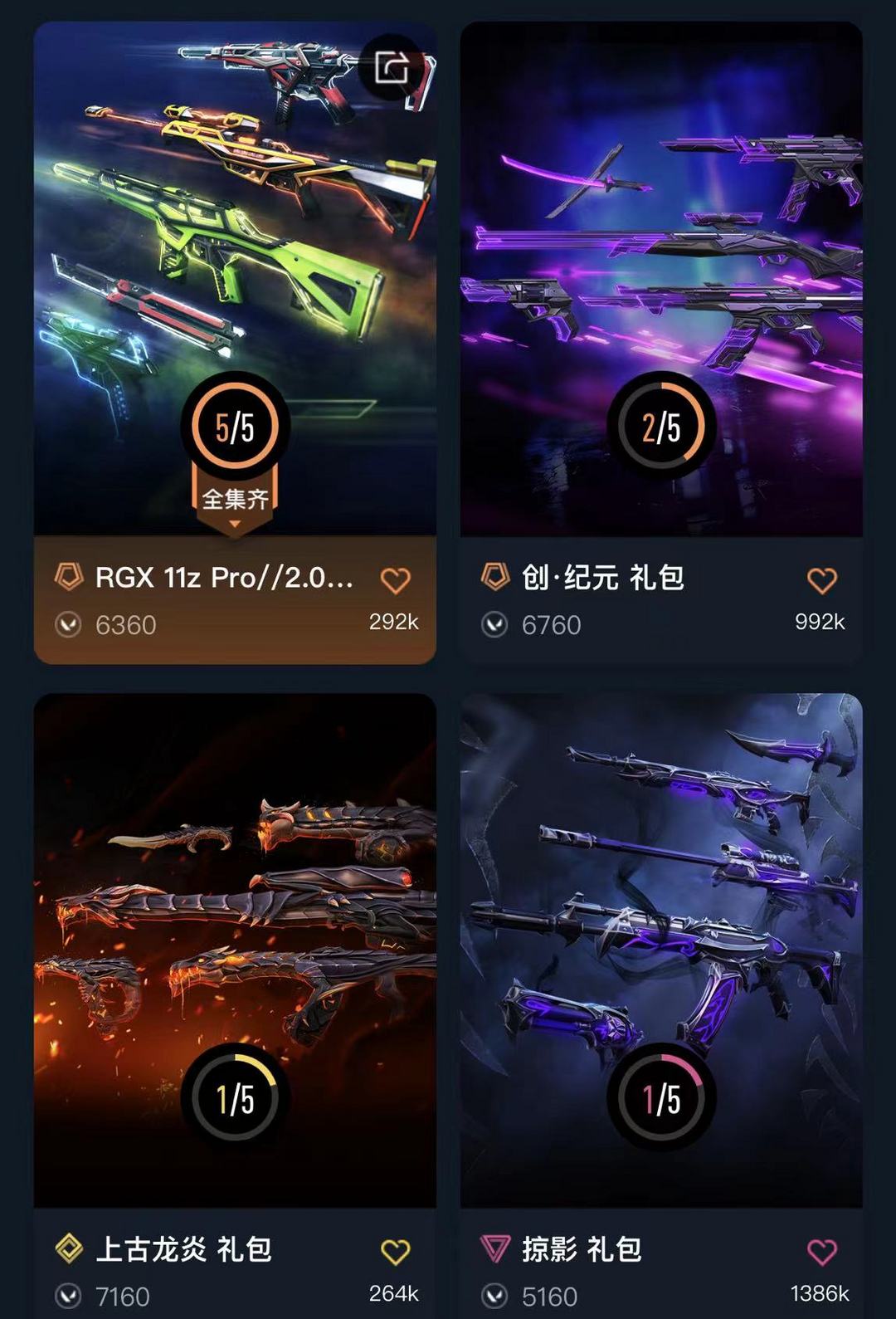Screen dimensions: 896x1319
Task: Favorite the 上古龙炎 礼包 heart
Action: click(x=395, y=1252)
